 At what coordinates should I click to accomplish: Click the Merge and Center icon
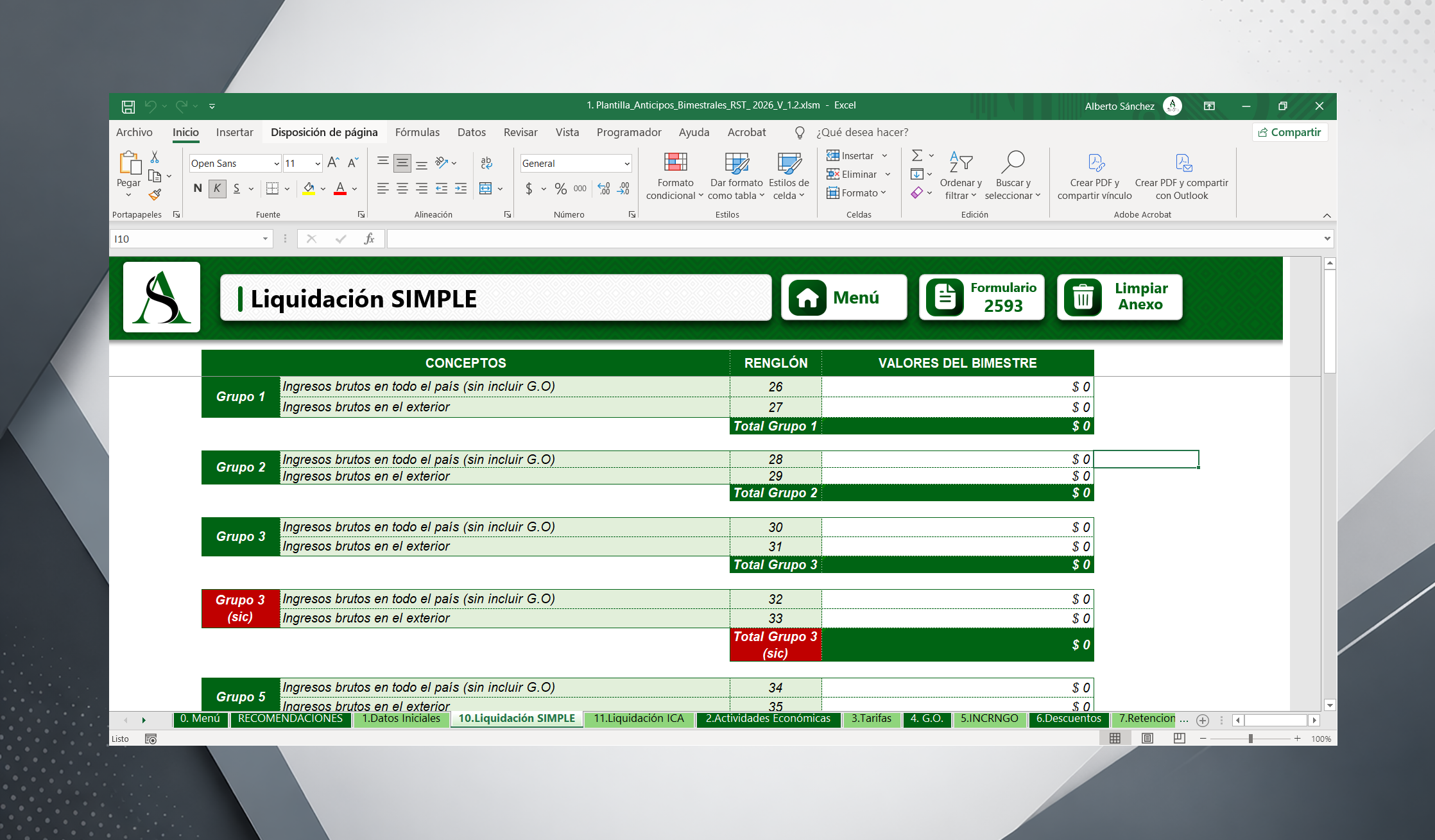(486, 189)
